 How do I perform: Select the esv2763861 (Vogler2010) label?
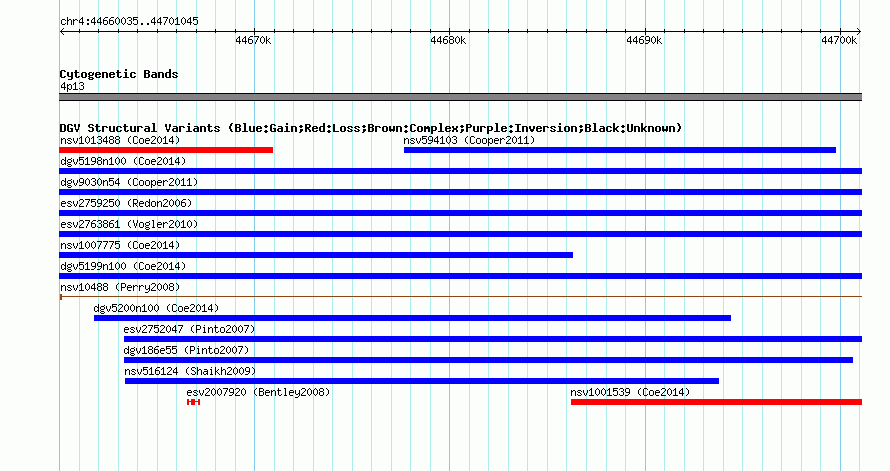click(129, 224)
